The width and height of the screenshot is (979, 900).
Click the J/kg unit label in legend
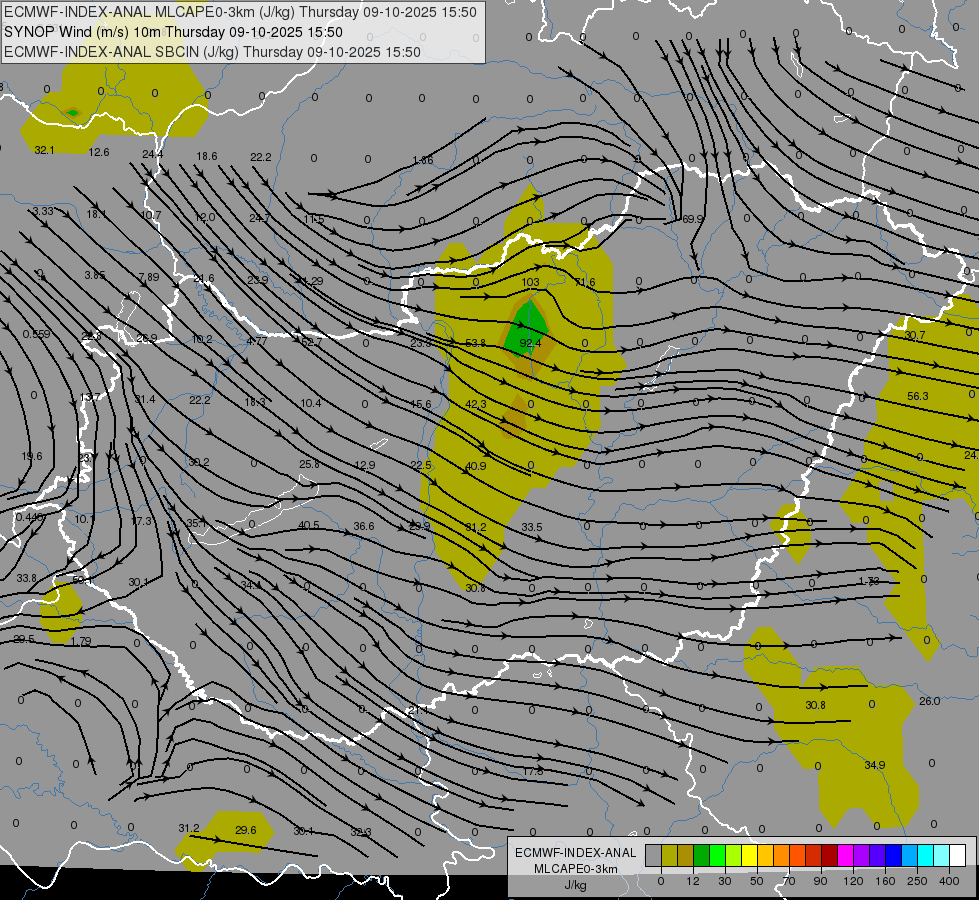tap(576, 885)
